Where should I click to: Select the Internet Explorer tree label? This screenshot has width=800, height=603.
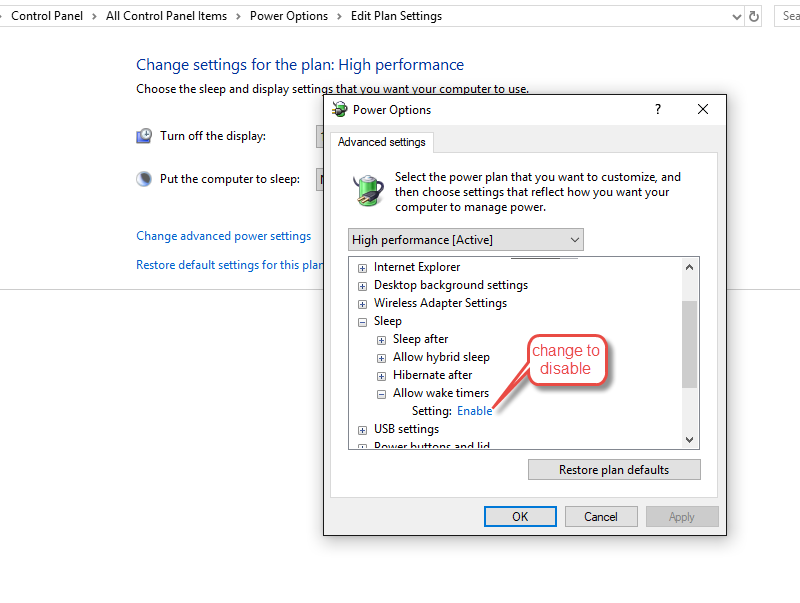point(417,267)
